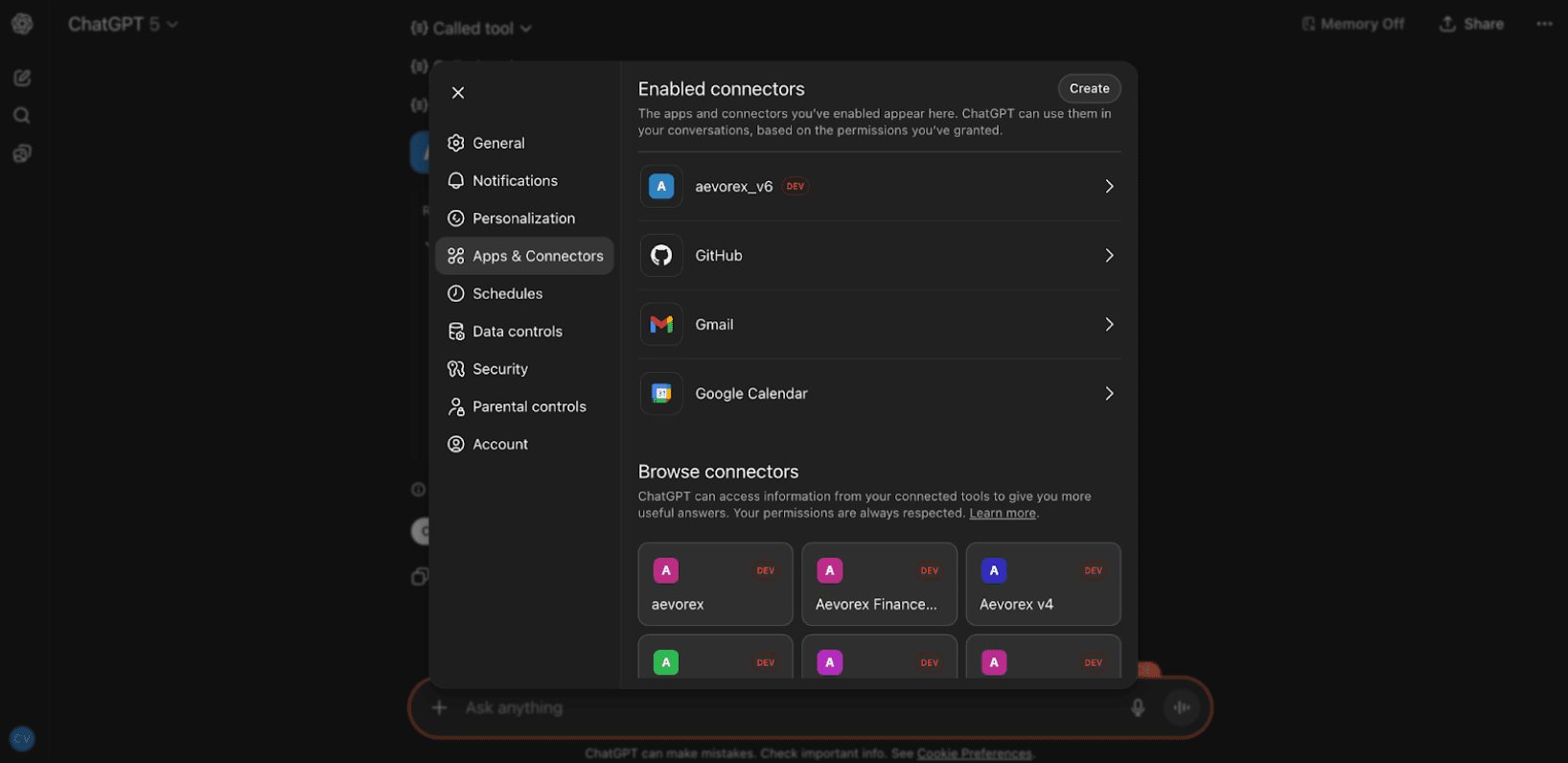This screenshot has height=763, width=1568.
Task: Click the plus attach icon
Action: [x=439, y=708]
